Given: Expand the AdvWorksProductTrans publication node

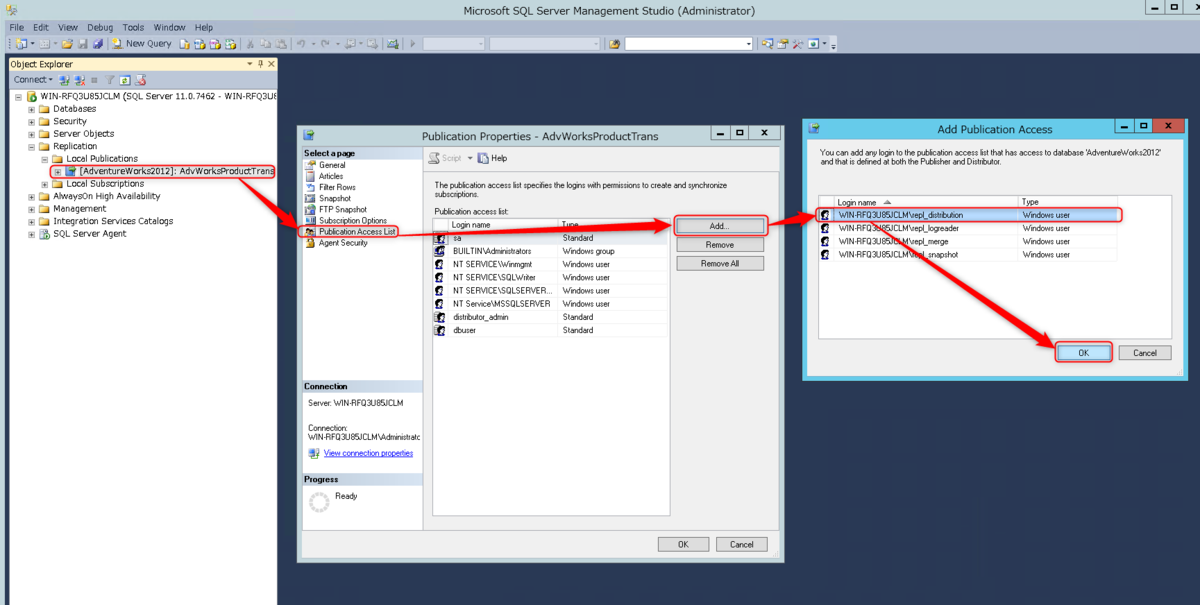Looking at the screenshot, I should point(57,172).
